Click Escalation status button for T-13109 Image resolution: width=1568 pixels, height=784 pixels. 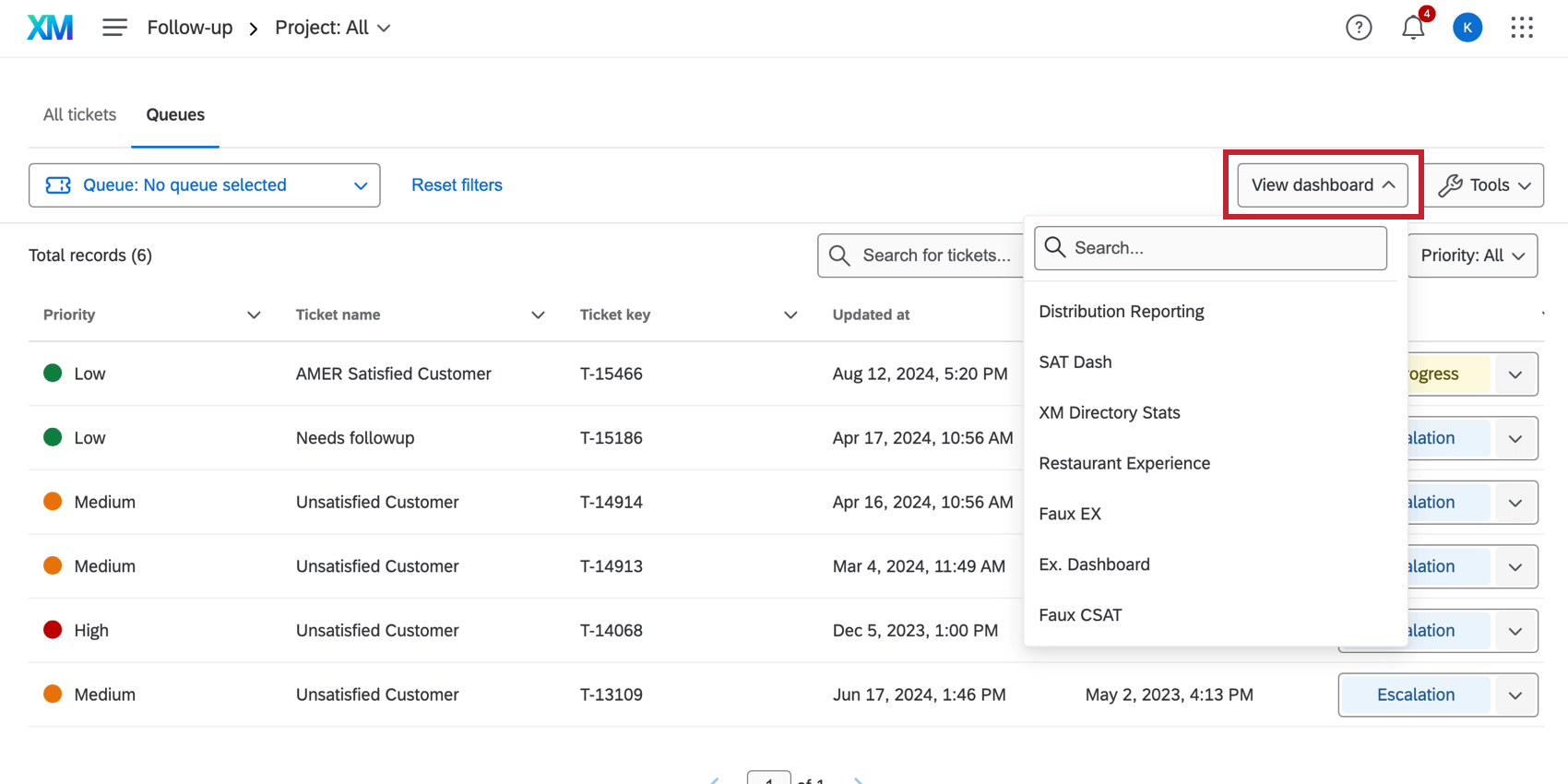click(x=1415, y=695)
